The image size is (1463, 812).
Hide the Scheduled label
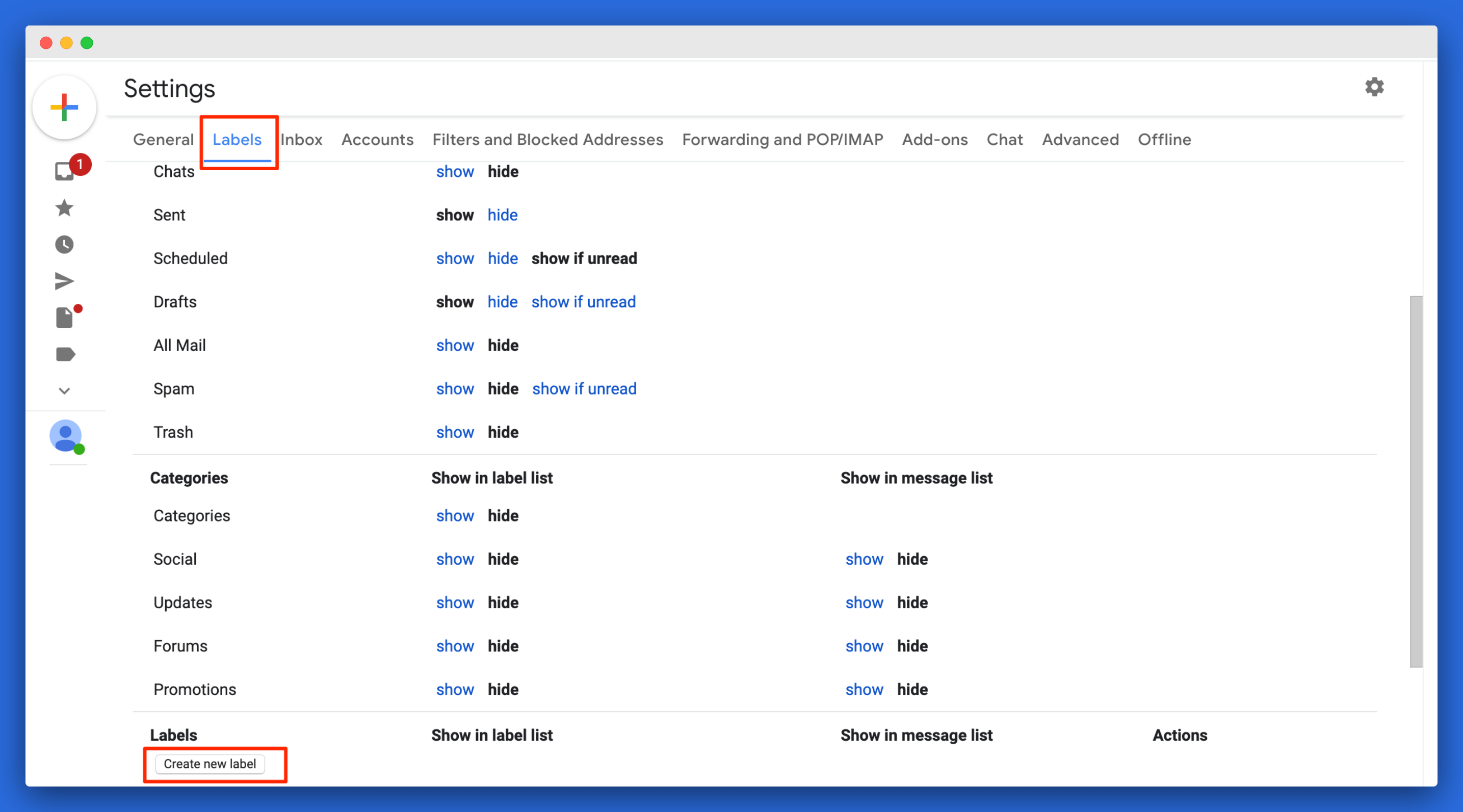[502, 258]
